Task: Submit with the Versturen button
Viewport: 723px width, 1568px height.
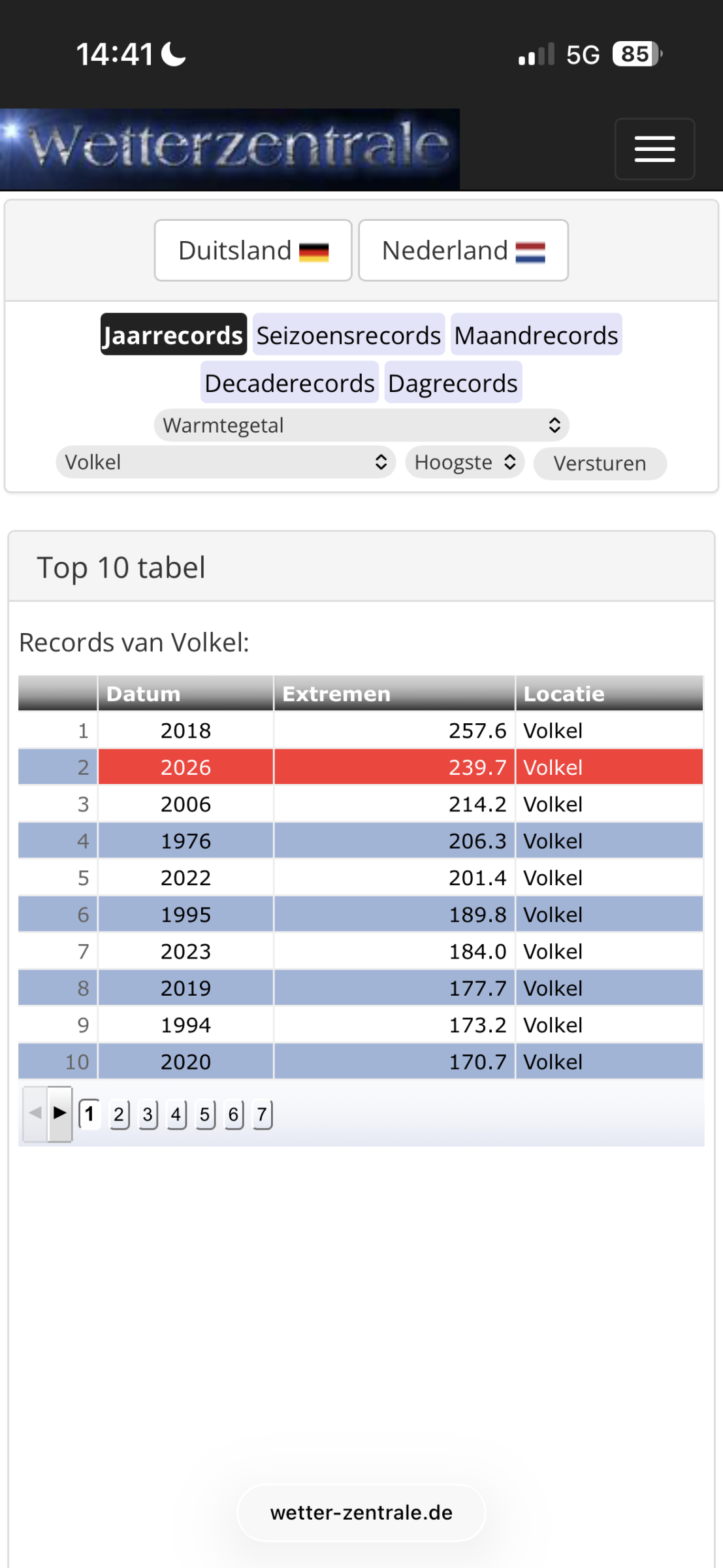Action: 600,463
